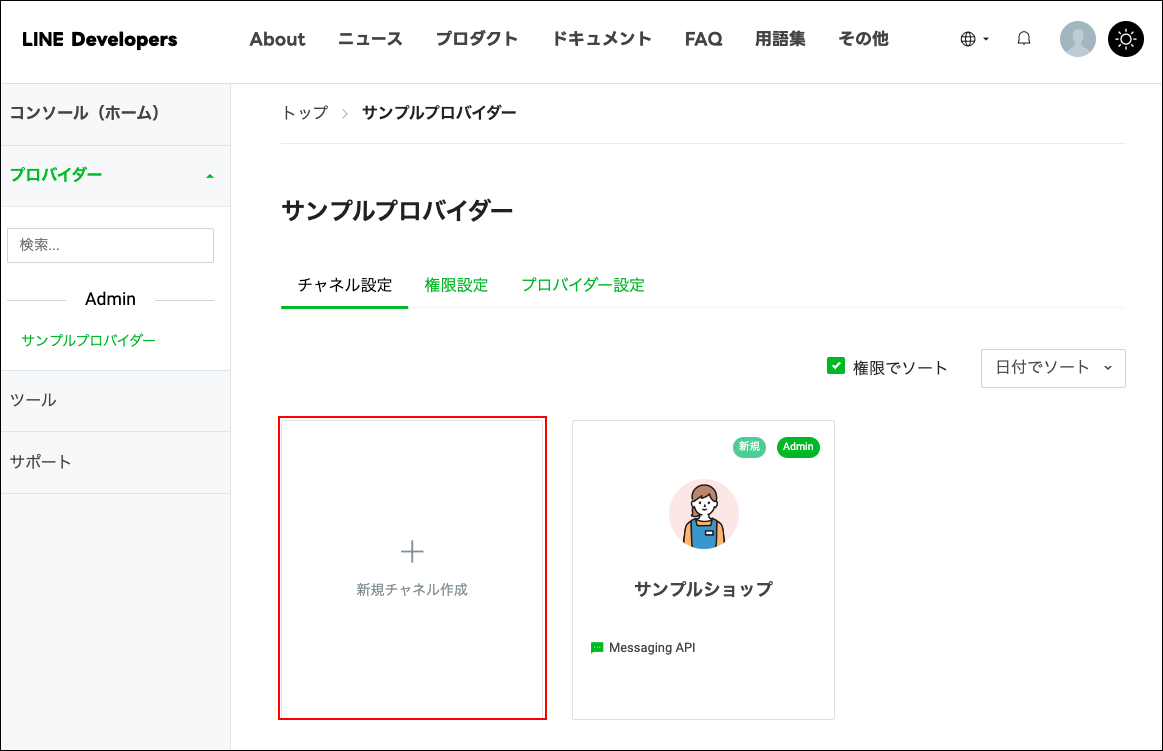Open 用語集 page
This screenshot has height=751, width=1163.
[780, 39]
